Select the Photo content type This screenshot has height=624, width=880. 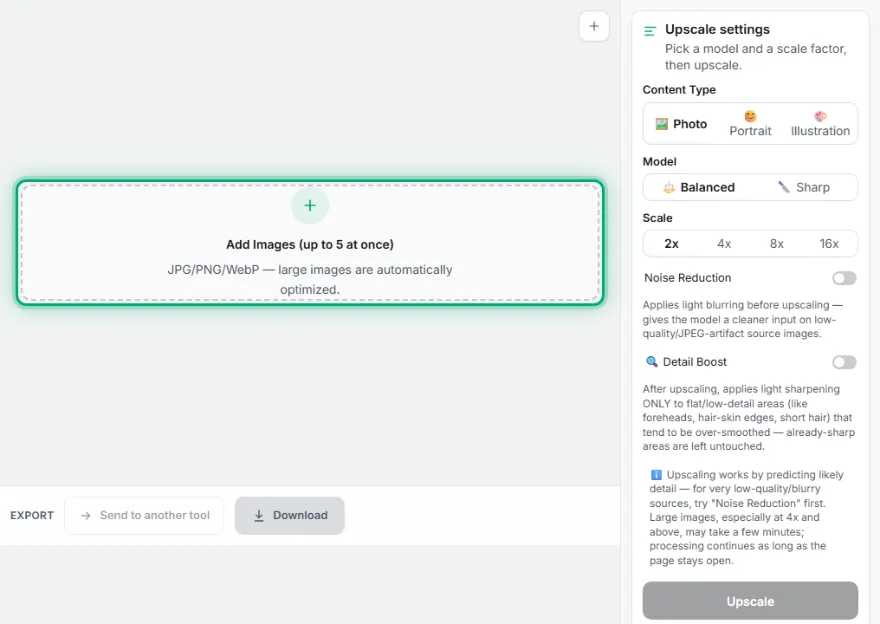681,124
